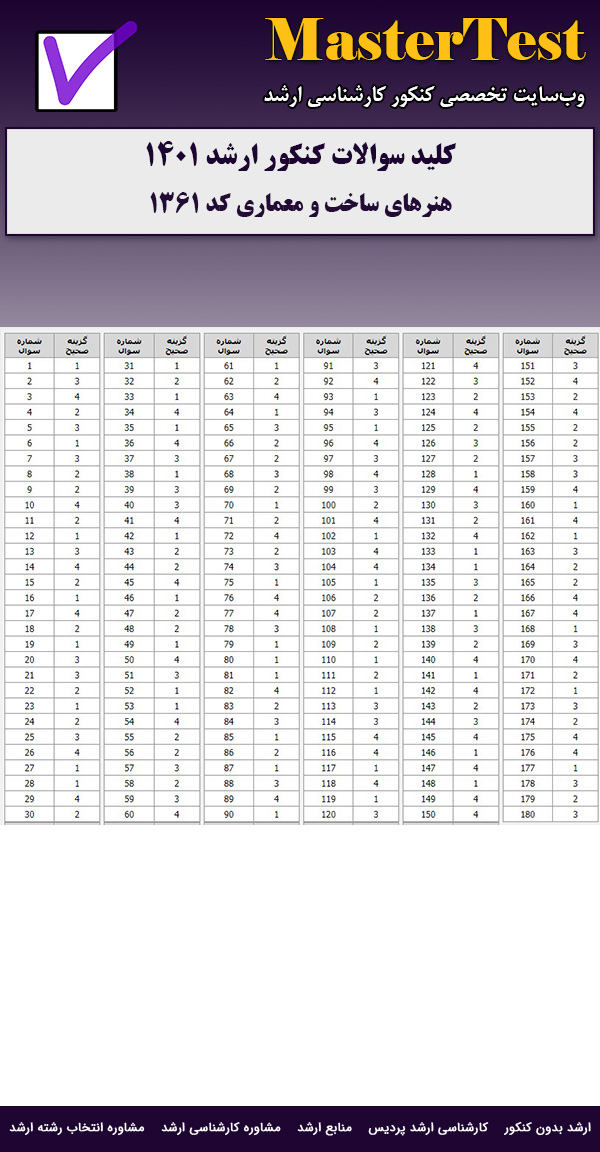Select question number 91 cell
Screen dimensions: 600x1152
pos(328,366)
